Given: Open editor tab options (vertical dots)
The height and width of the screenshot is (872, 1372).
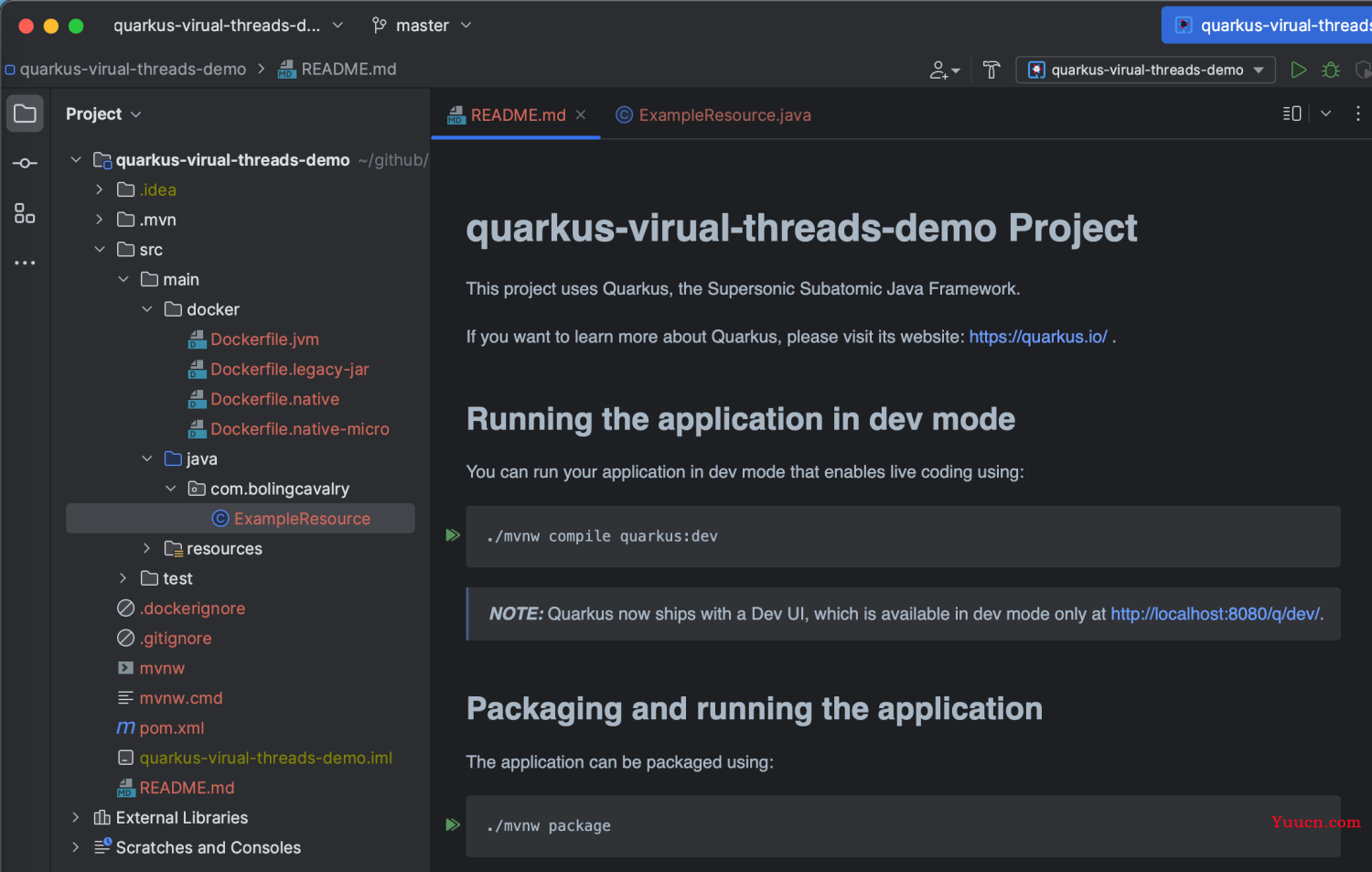Looking at the screenshot, I should point(1357,113).
